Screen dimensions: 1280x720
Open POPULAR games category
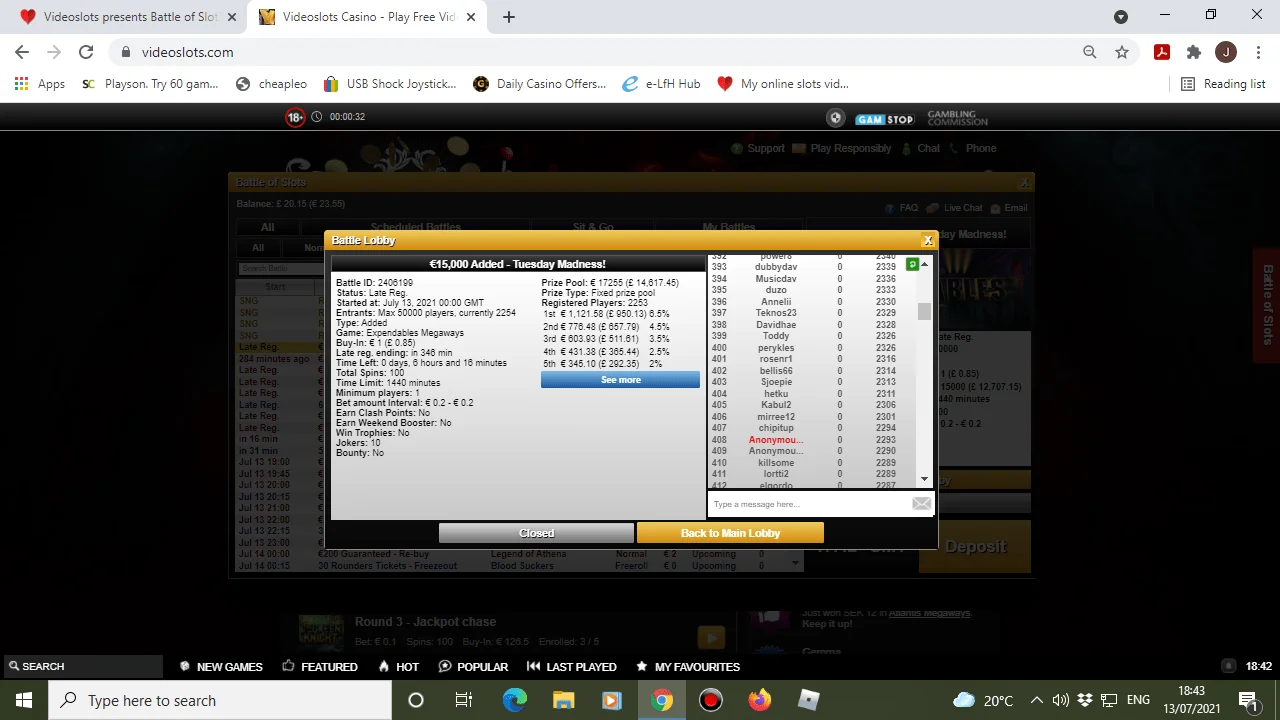[473, 666]
